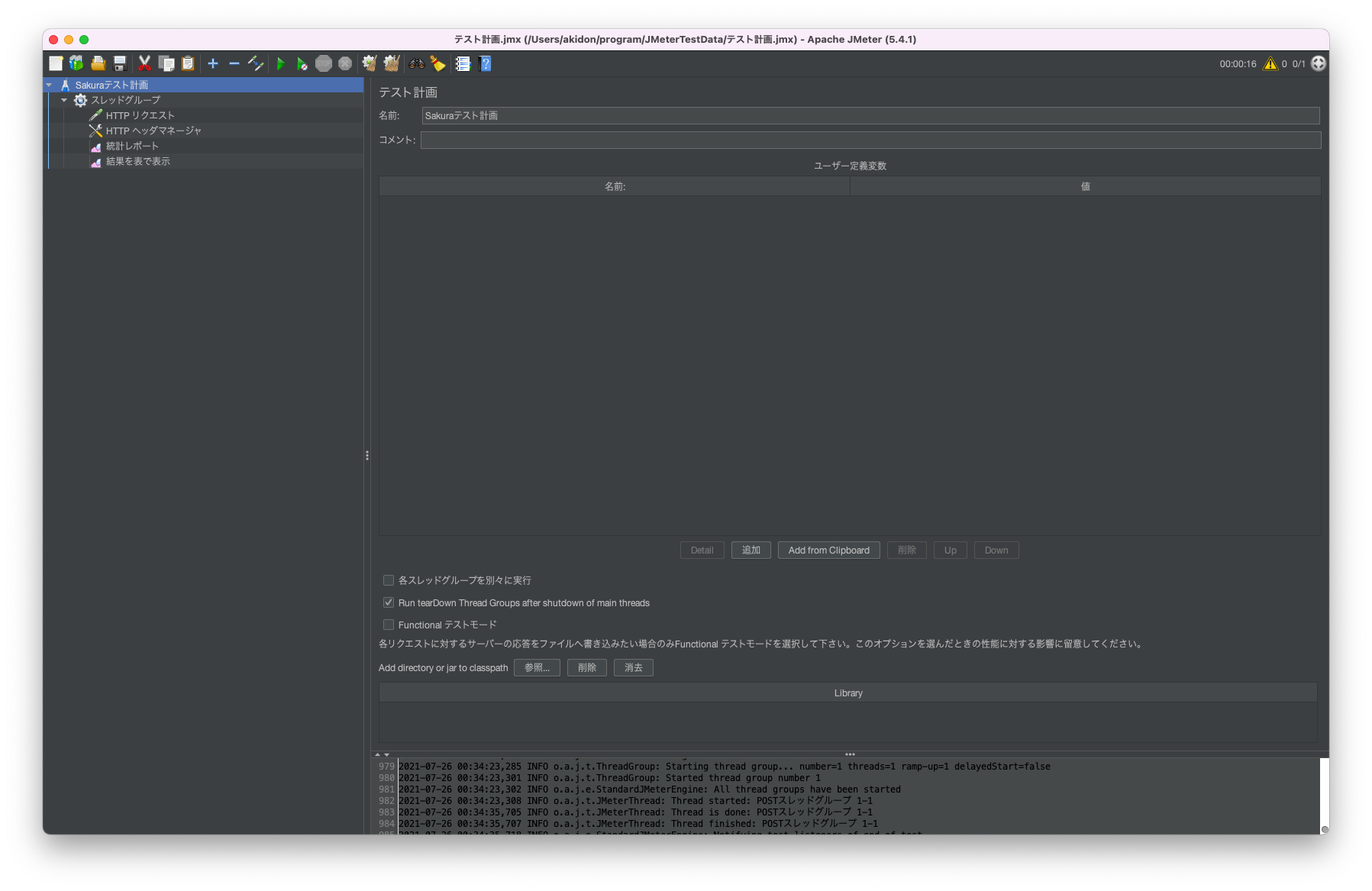Open Help with the question mark book icon
This screenshot has width=1372, height=891.
pos(485,63)
